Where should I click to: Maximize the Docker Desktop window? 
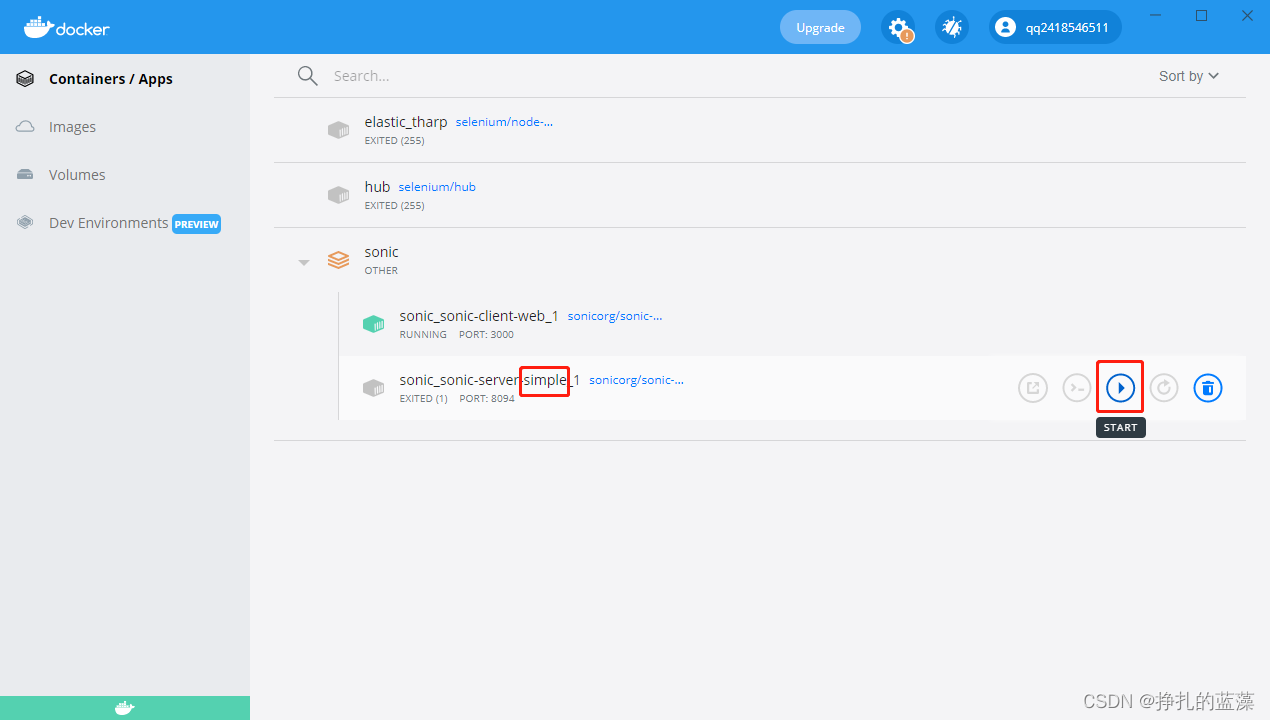click(x=1202, y=15)
